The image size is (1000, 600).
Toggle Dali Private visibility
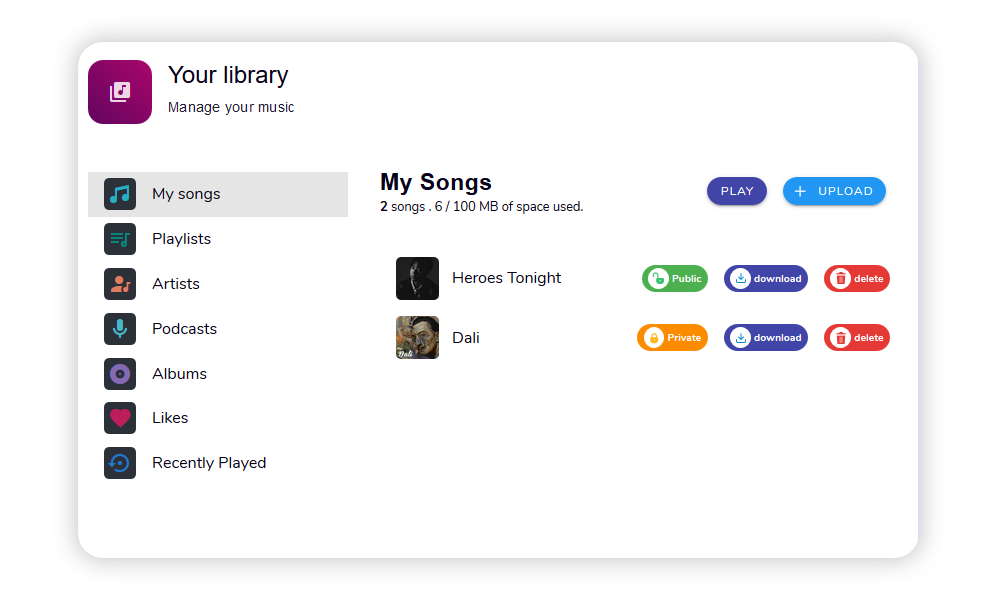click(672, 338)
